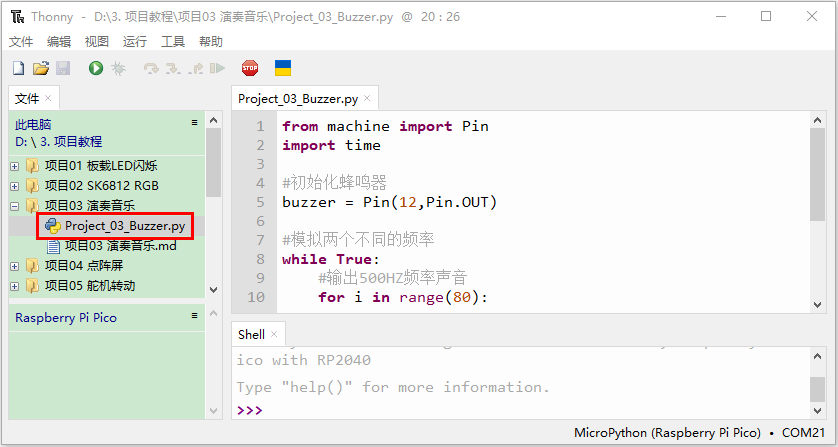838x447 pixels.
Task: Click the Shell scroll up arrow
Action: (817, 356)
